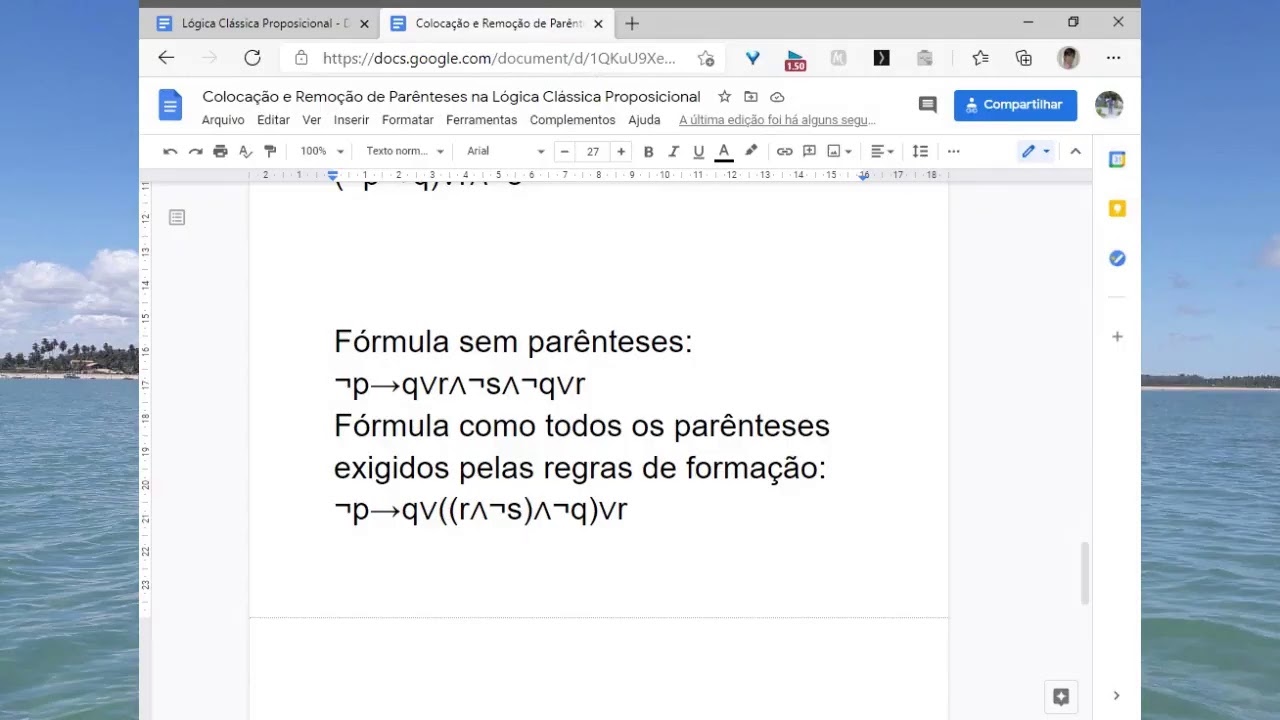Open the zoom 100% dropdown
Screen dimensions: 1280x720
322,151
